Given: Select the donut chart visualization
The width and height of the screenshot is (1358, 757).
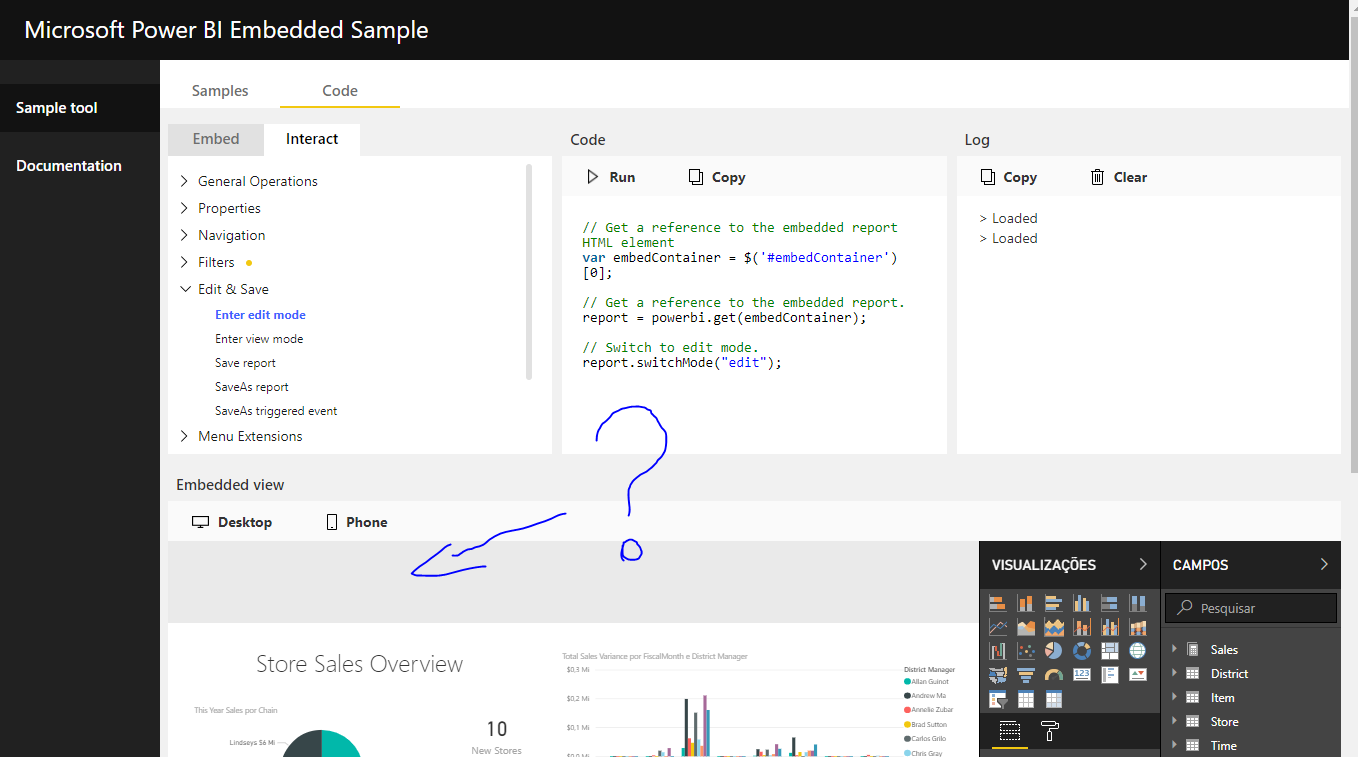Looking at the screenshot, I should coord(1082,651).
